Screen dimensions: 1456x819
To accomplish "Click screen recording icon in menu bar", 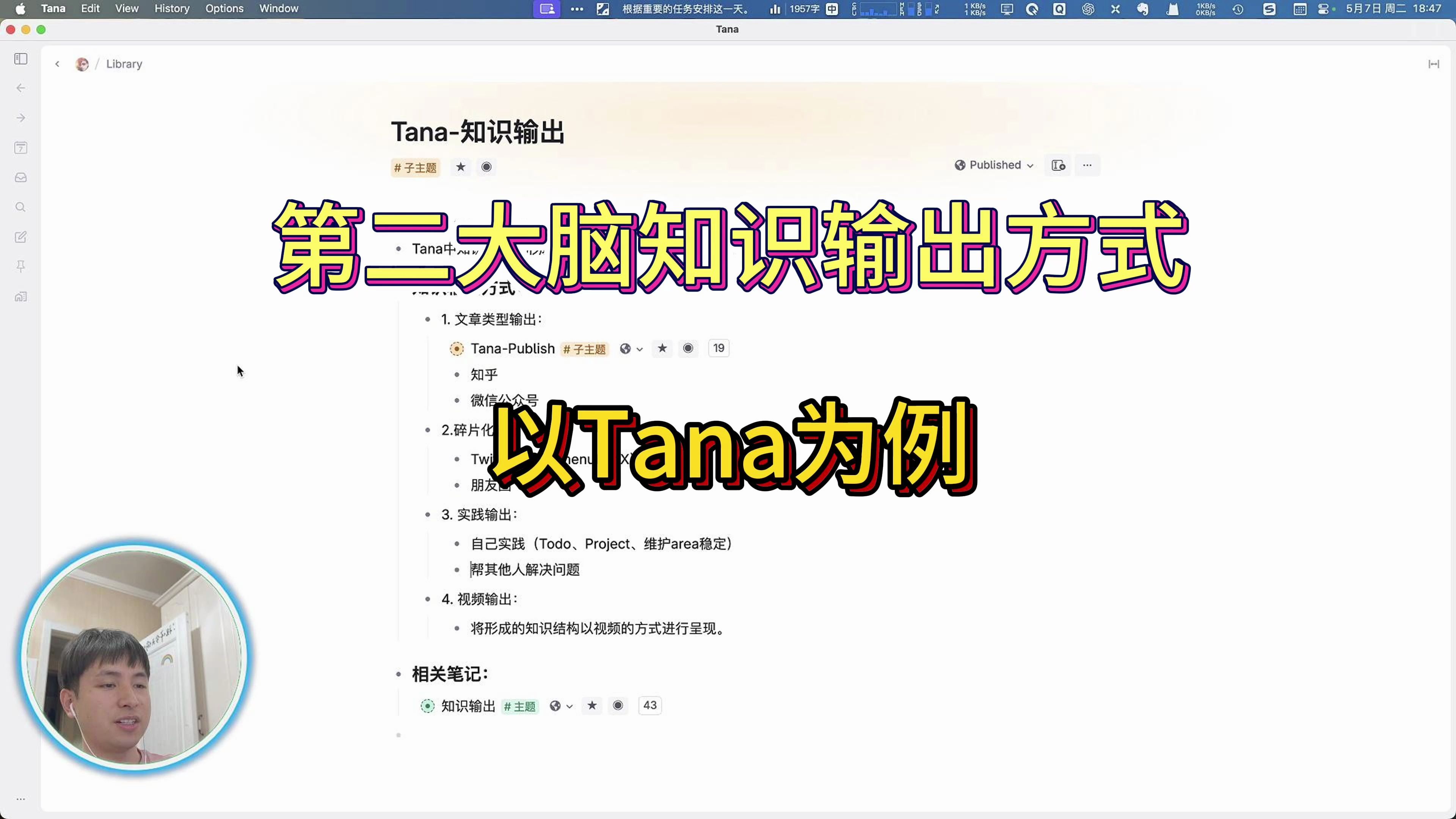I will 547,9.
